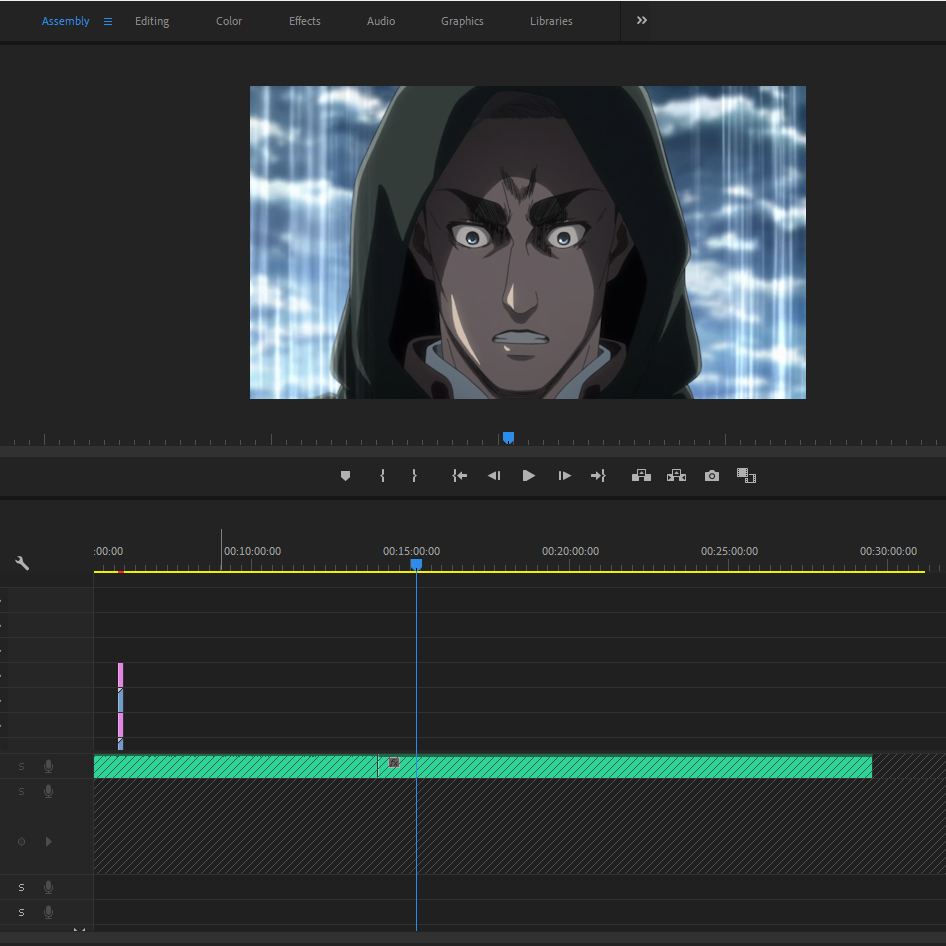Click the Lift button icon
Image resolution: width=946 pixels, height=946 pixels.
tap(641, 476)
